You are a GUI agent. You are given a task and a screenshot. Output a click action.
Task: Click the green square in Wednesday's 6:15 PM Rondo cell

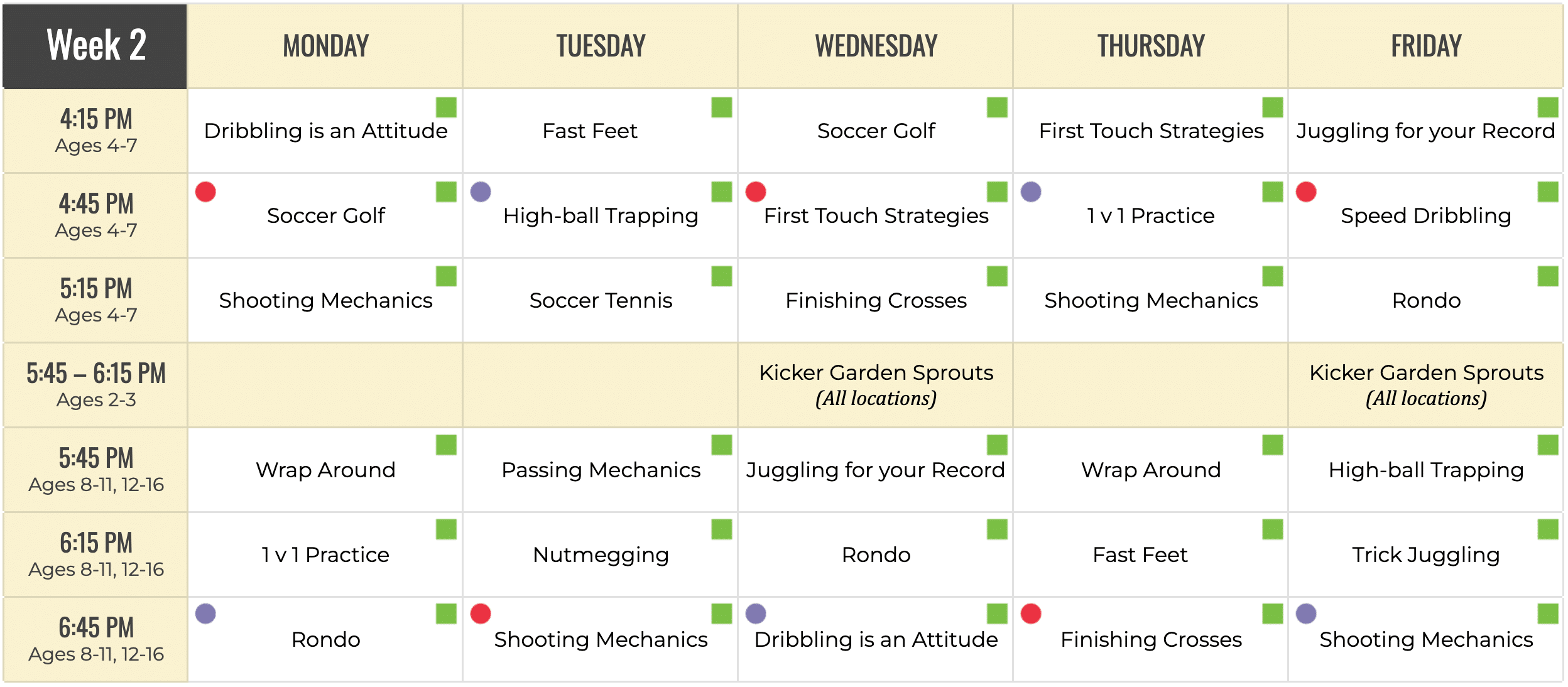[997, 529]
